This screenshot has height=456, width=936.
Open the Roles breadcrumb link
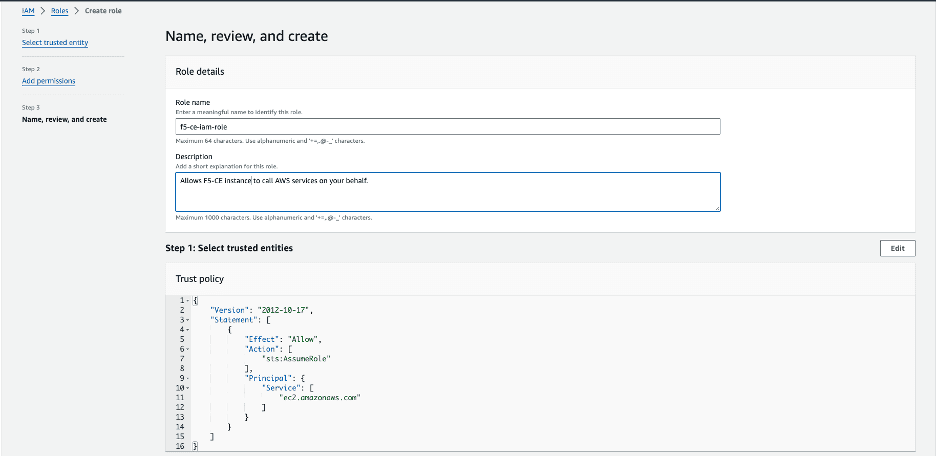click(59, 10)
